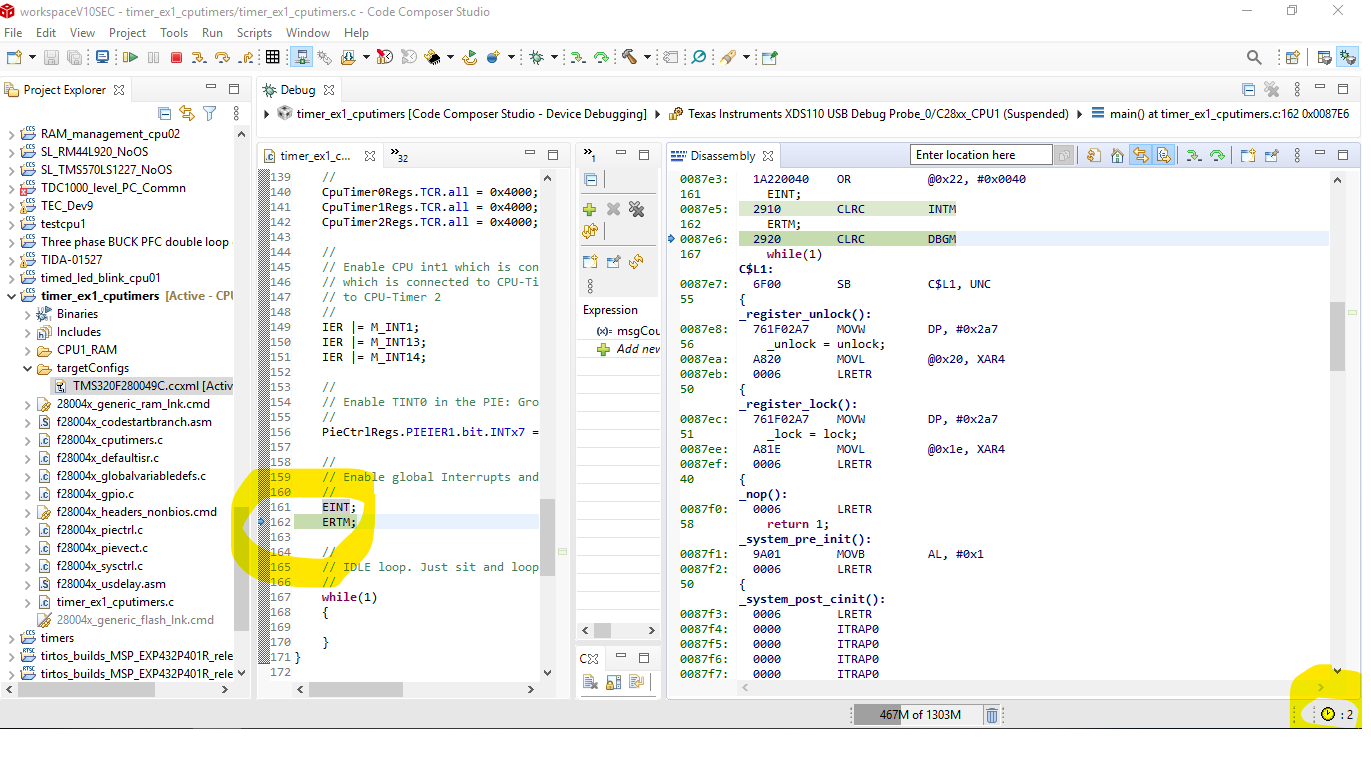This screenshot has height=758, width=1371.
Task: Toggle Link with Active Debug Context in Disassembly
Action: [x=1140, y=155]
